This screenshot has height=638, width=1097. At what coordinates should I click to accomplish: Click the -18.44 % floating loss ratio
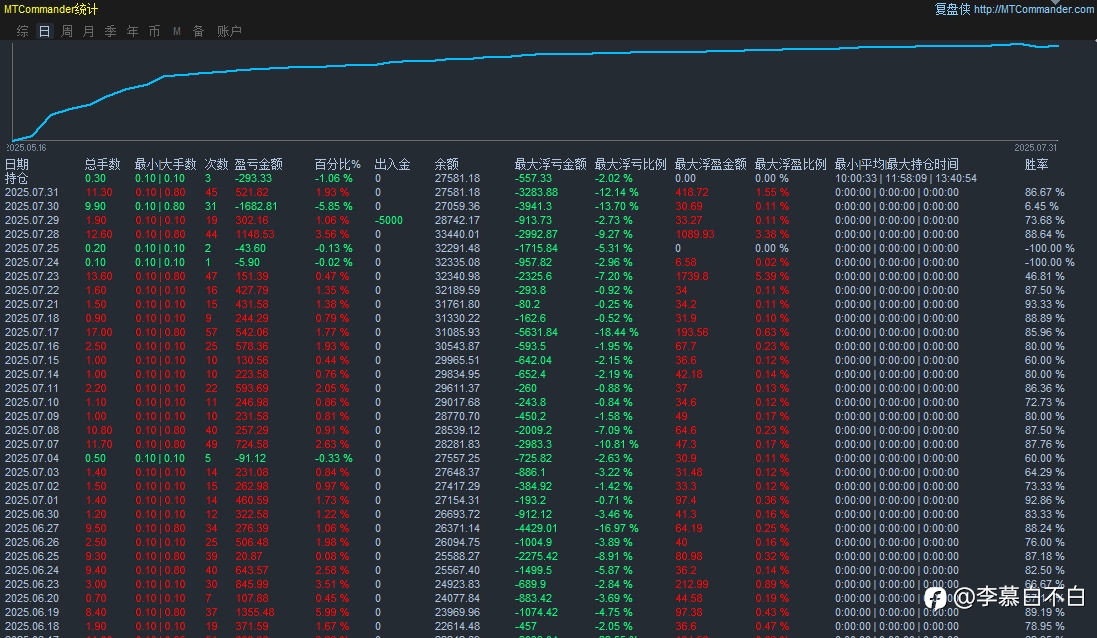coord(616,332)
